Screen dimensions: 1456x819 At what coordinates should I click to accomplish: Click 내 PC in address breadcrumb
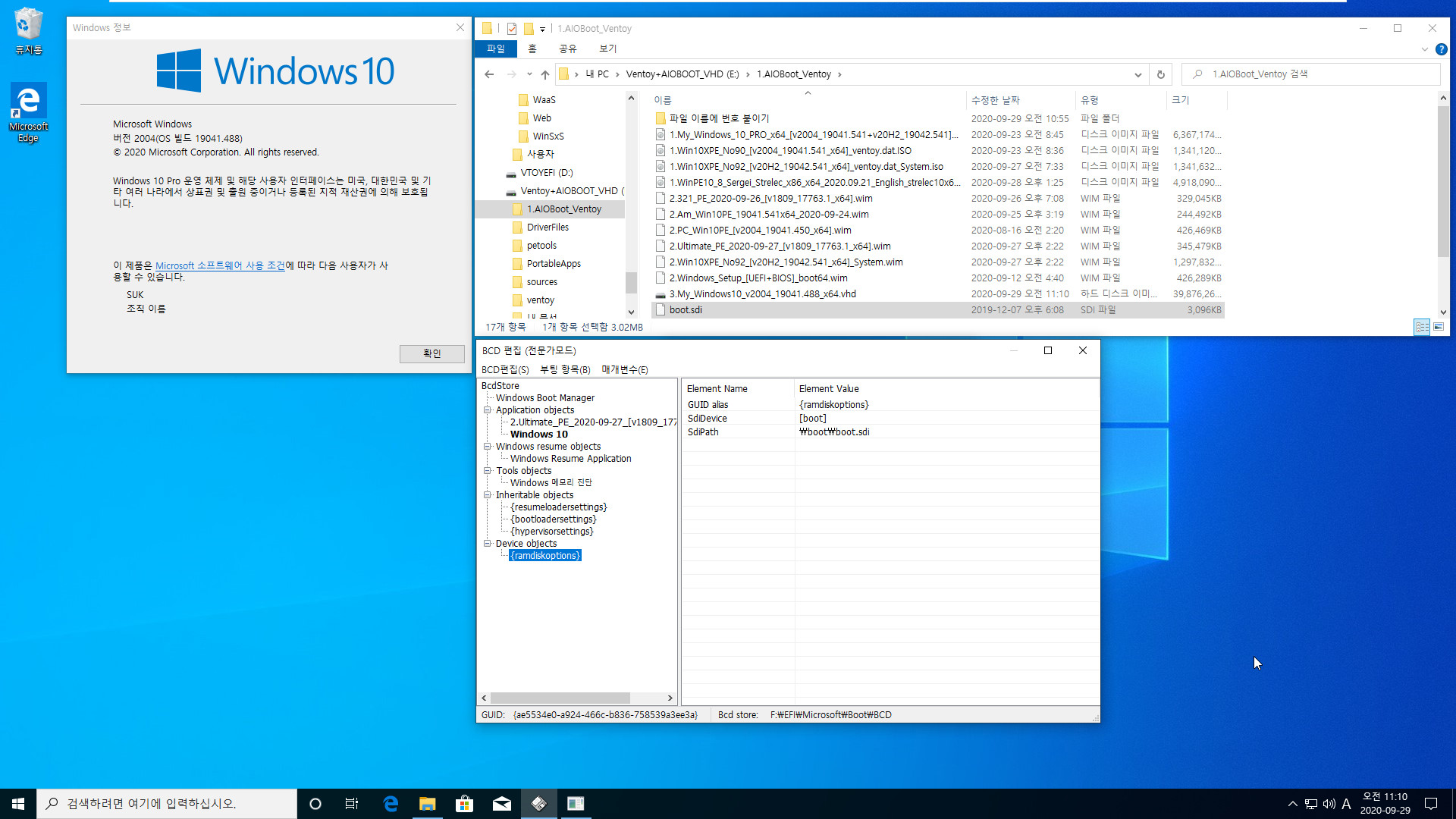click(x=598, y=74)
